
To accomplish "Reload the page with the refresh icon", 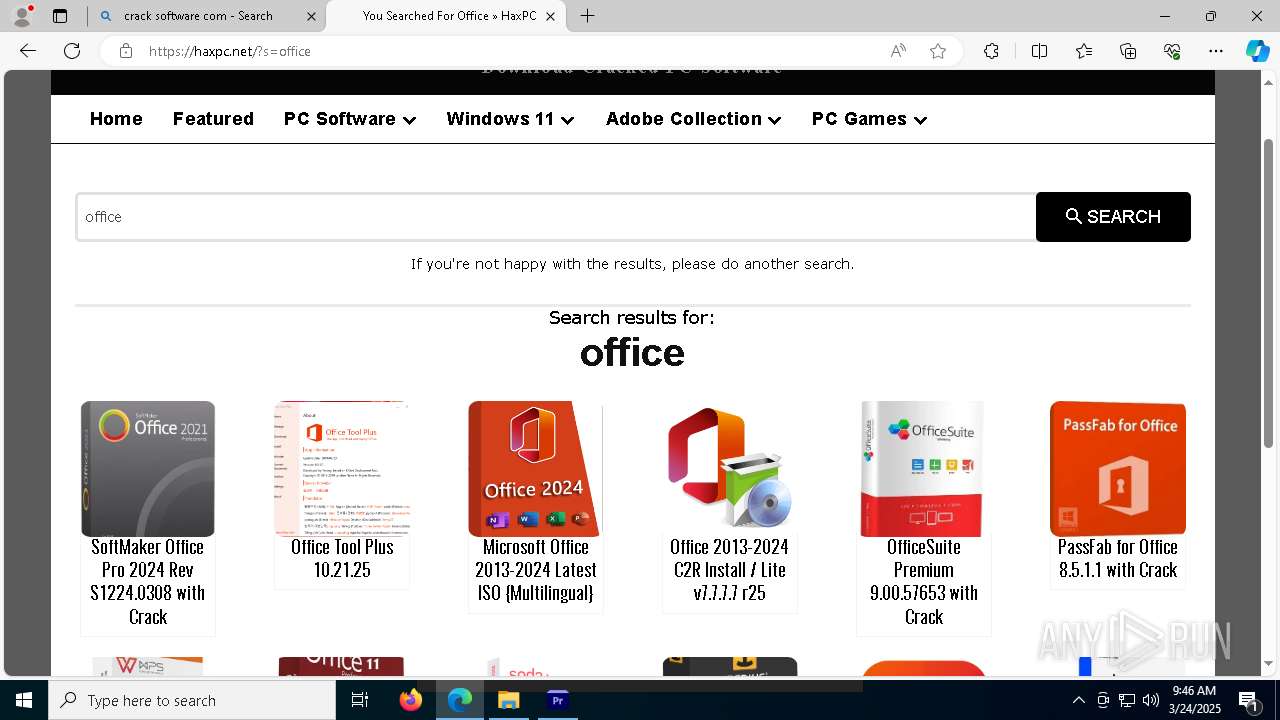I will point(72,51).
